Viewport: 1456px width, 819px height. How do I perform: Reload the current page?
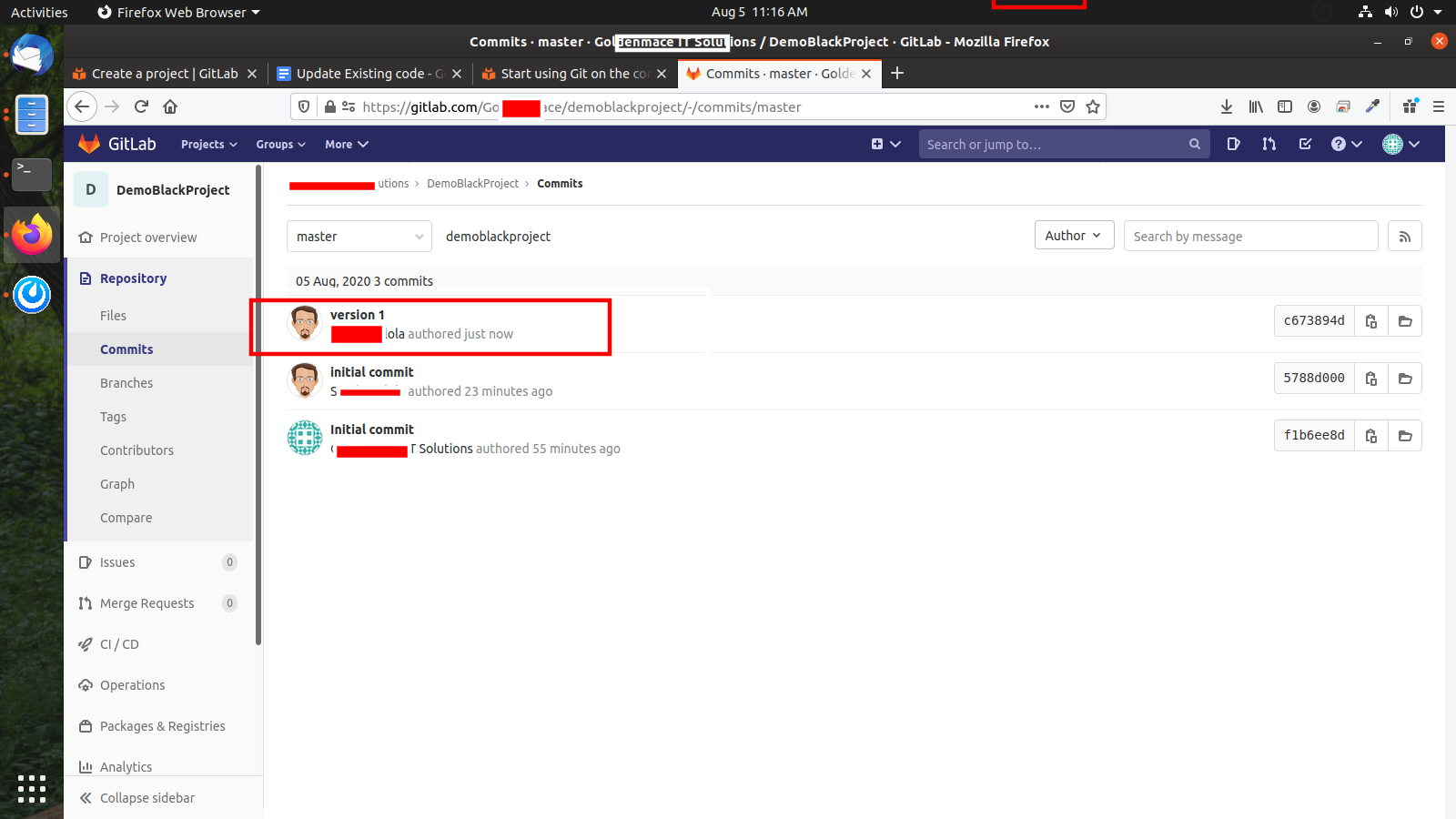tap(141, 106)
